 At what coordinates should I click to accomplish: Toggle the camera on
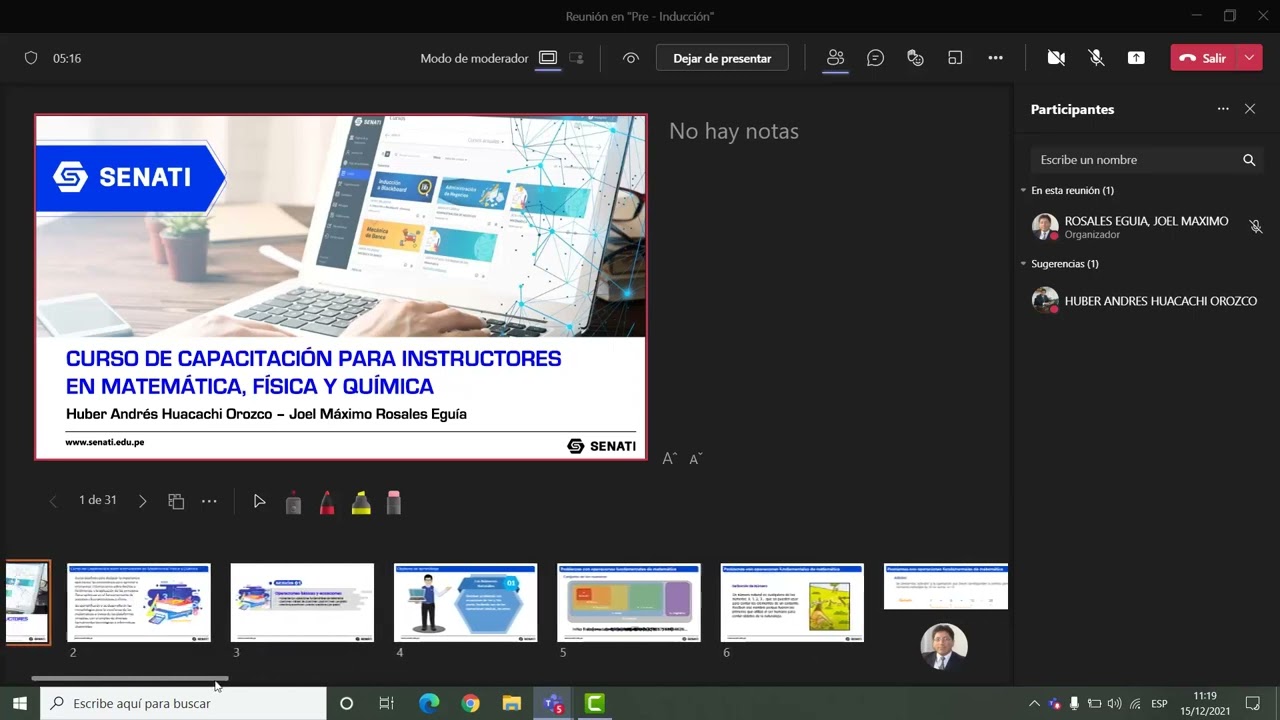pyautogui.click(x=1056, y=58)
